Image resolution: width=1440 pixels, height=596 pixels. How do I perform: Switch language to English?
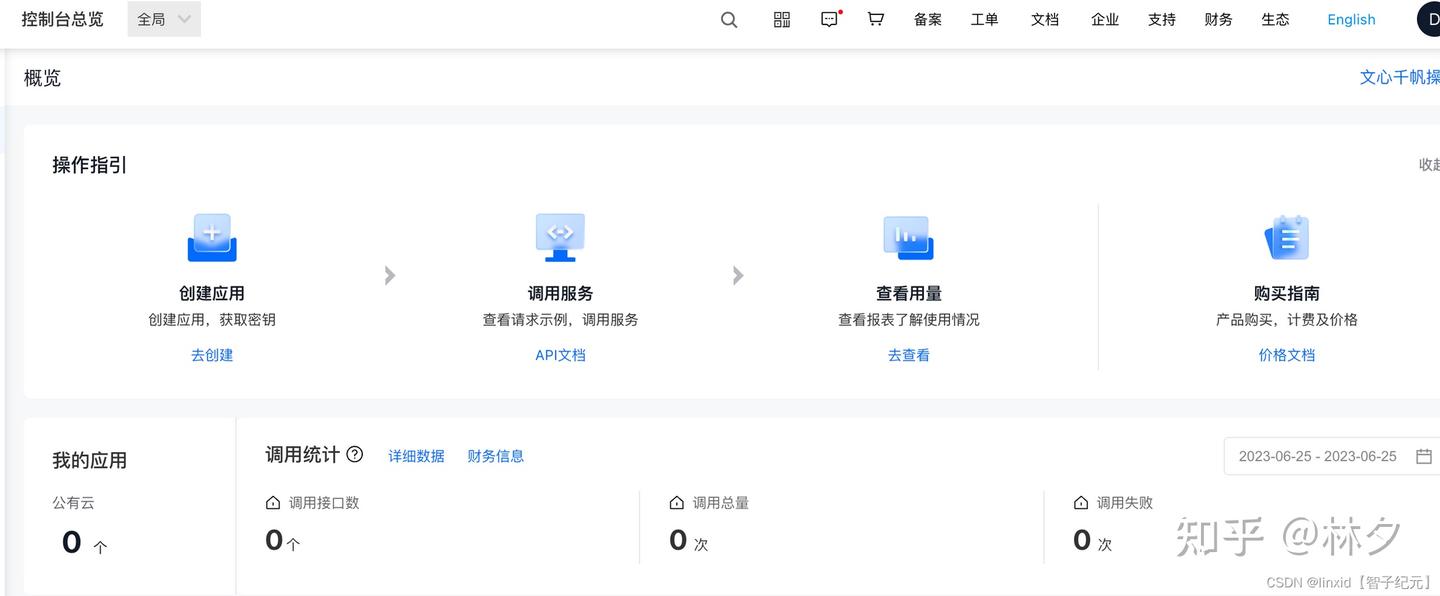(1351, 19)
